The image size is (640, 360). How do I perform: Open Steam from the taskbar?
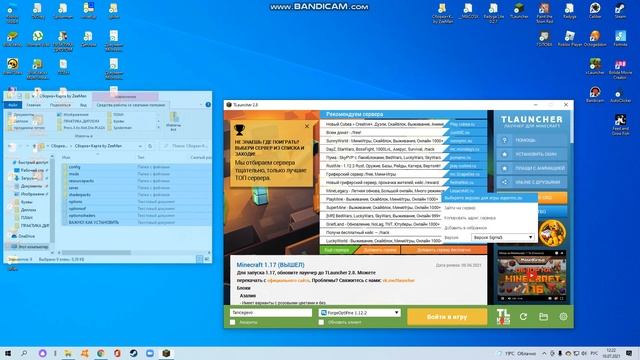click(133, 353)
